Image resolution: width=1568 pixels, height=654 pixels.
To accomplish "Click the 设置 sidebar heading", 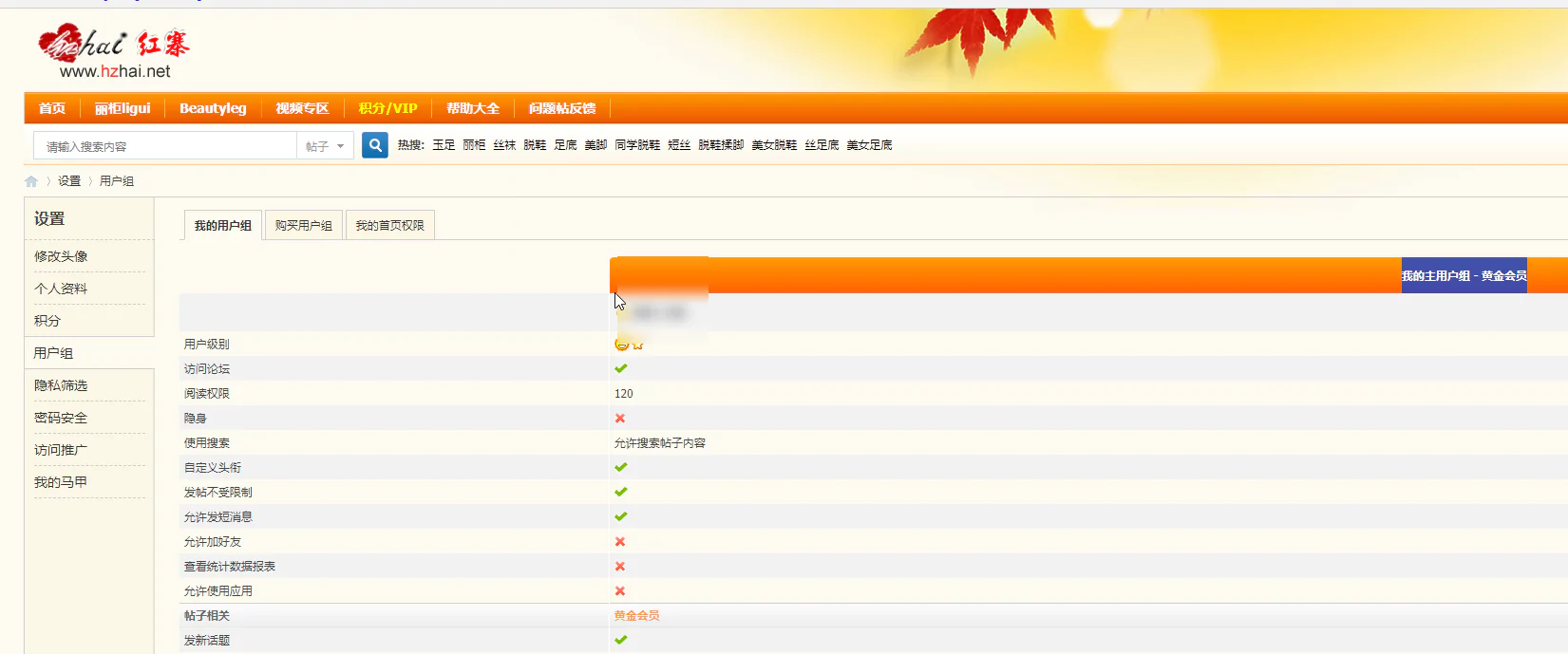I will [x=49, y=218].
